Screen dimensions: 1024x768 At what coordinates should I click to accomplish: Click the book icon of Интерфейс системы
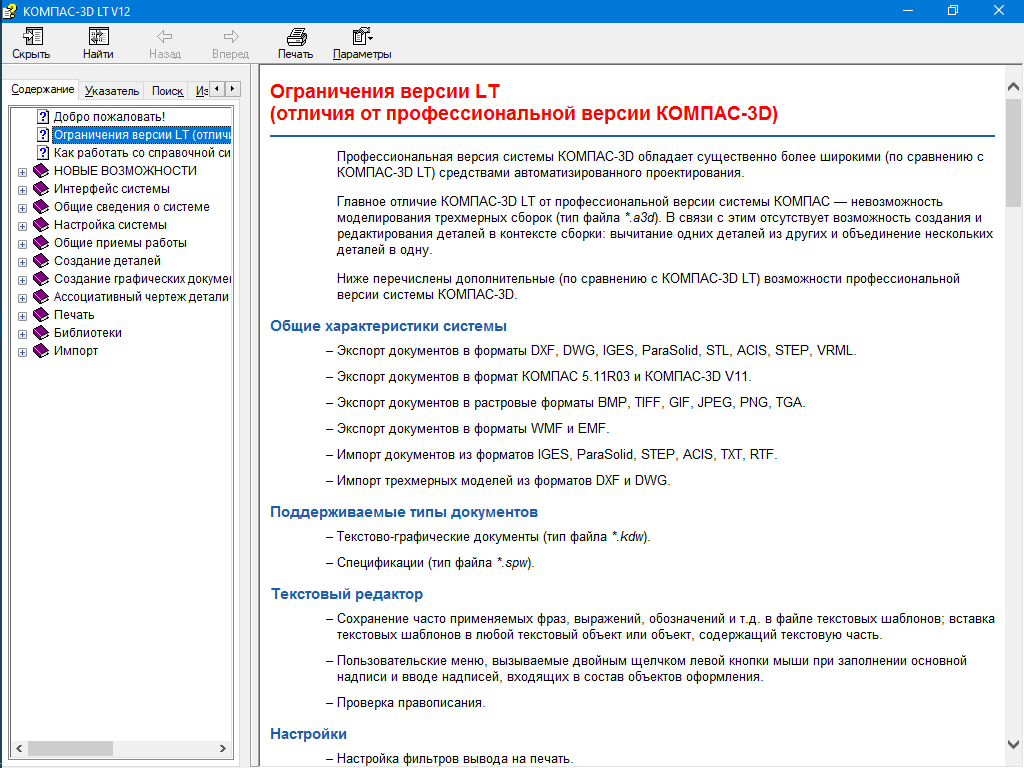pyautogui.click(x=41, y=189)
